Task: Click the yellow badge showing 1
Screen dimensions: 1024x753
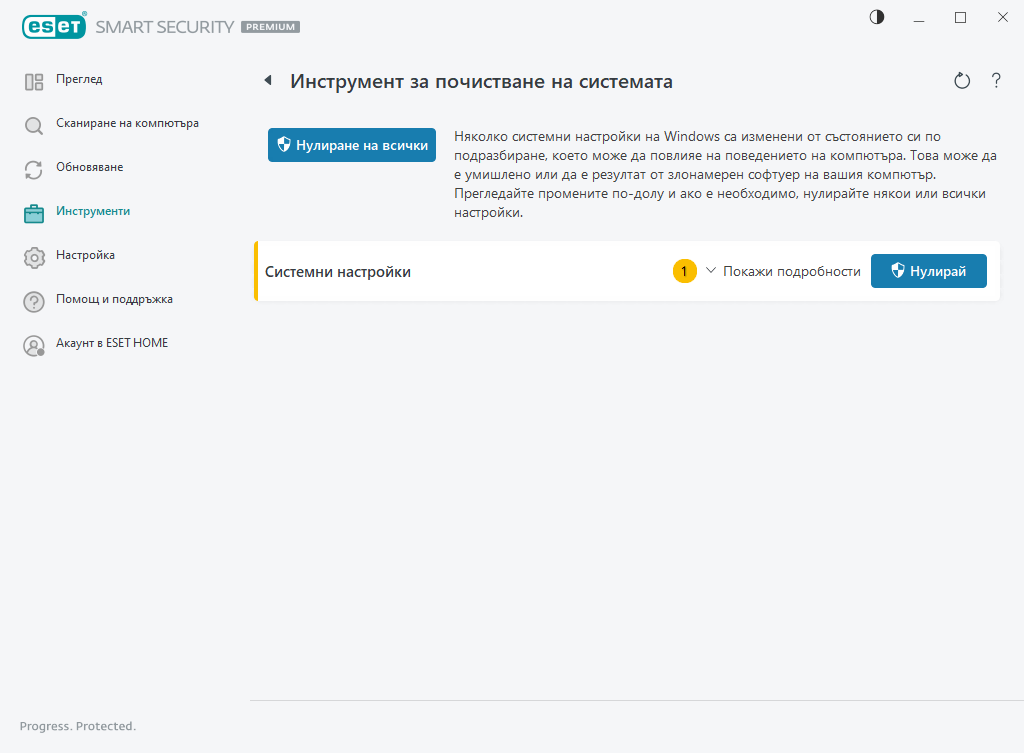Action: pyautogui.click(x=684, y=270)
